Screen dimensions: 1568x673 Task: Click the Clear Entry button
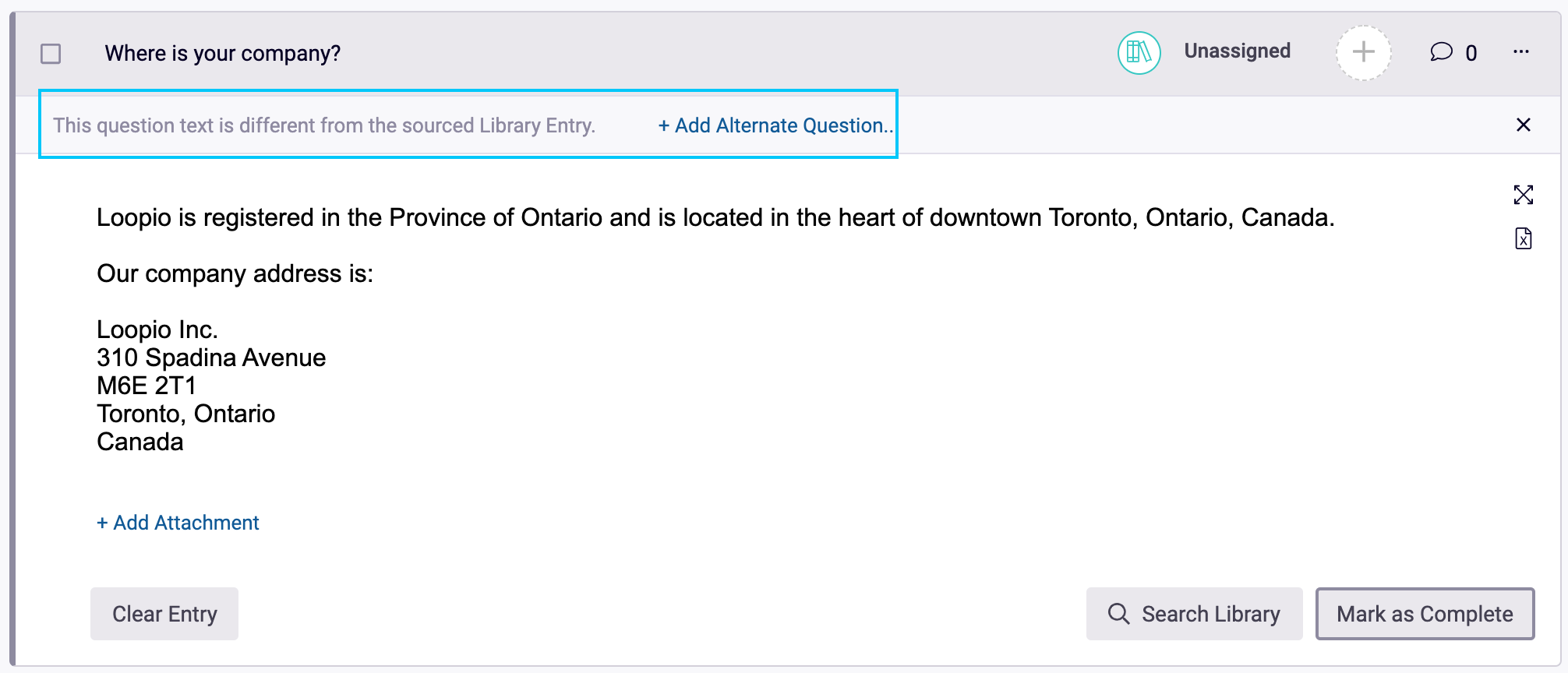pyautogui.click(x=164, y=614)
